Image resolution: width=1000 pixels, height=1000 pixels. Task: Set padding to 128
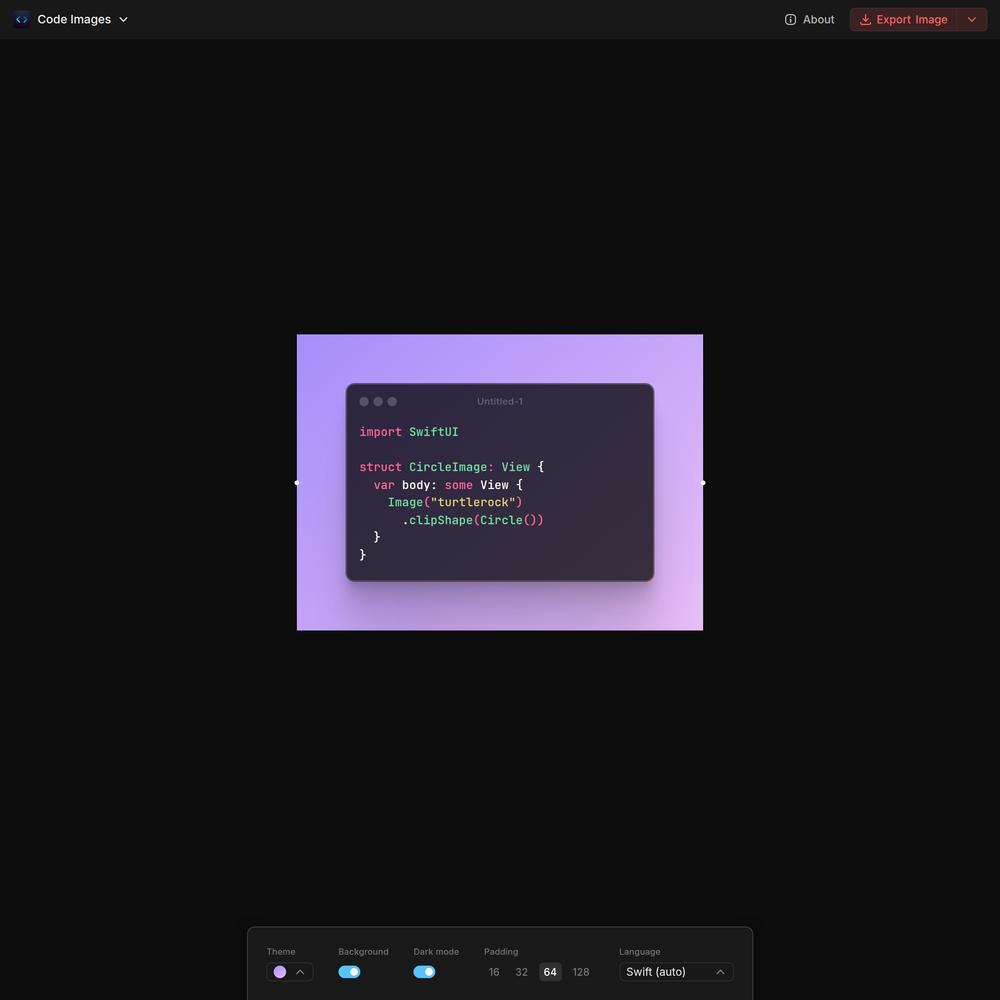(580, 971)
